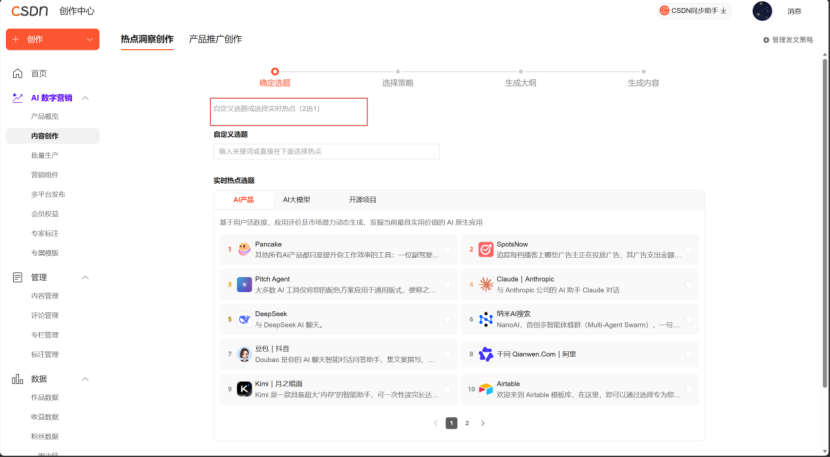Select the AI产品 tab
This screenshot has height=457, width=830.
pos(243,200)
